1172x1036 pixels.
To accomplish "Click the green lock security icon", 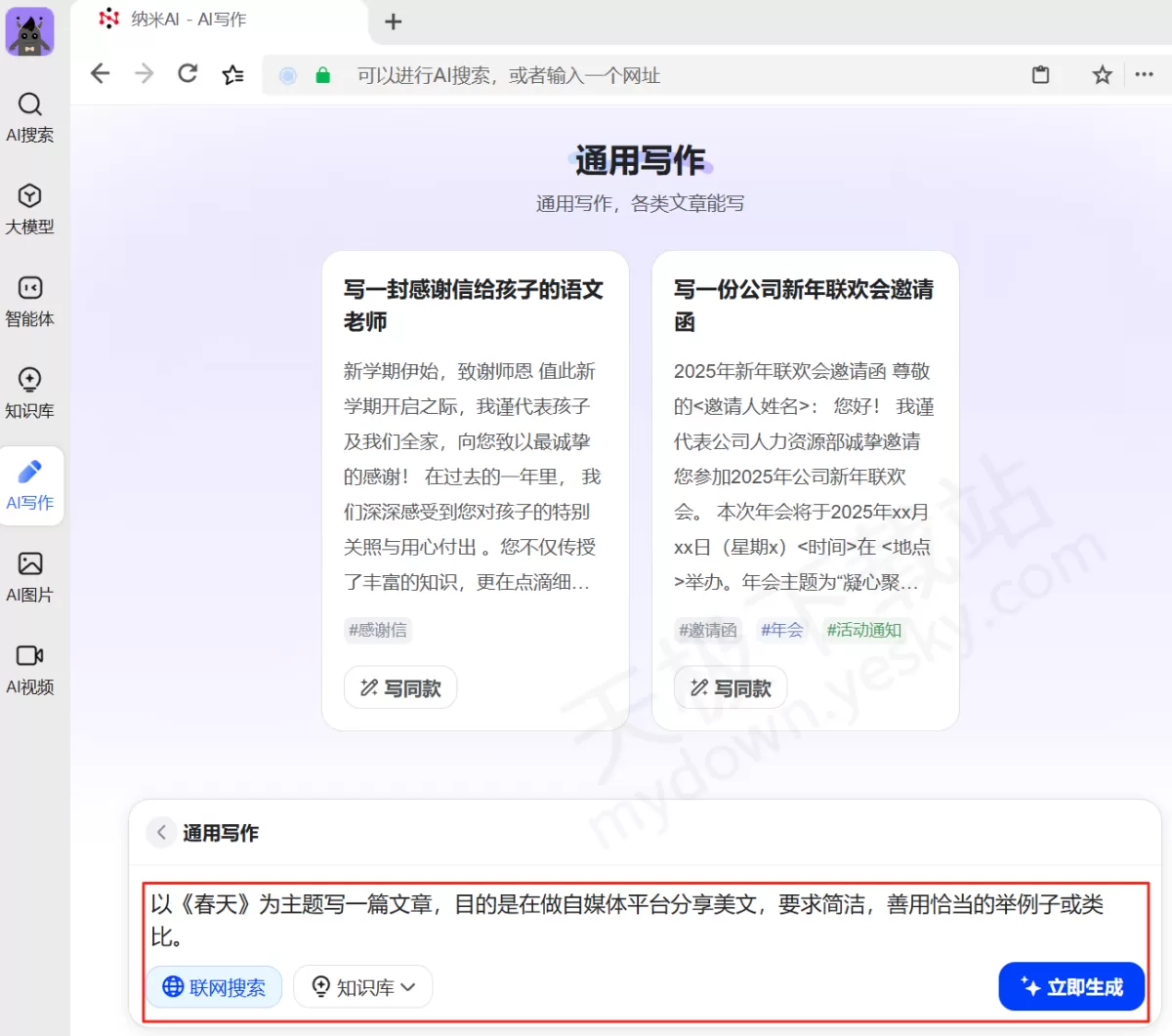I will tap(323, 75).
